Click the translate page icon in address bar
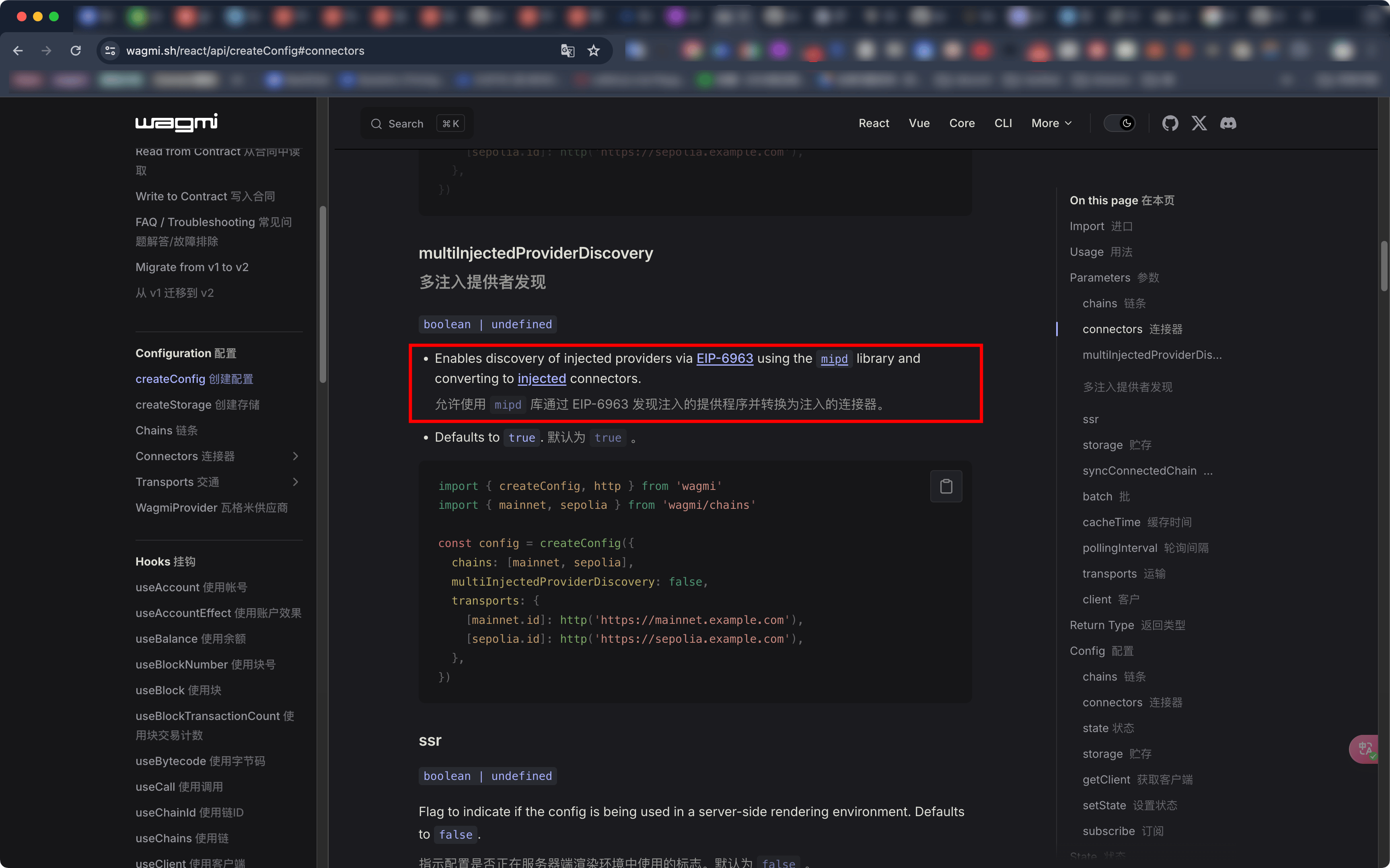 click(568, 51)
